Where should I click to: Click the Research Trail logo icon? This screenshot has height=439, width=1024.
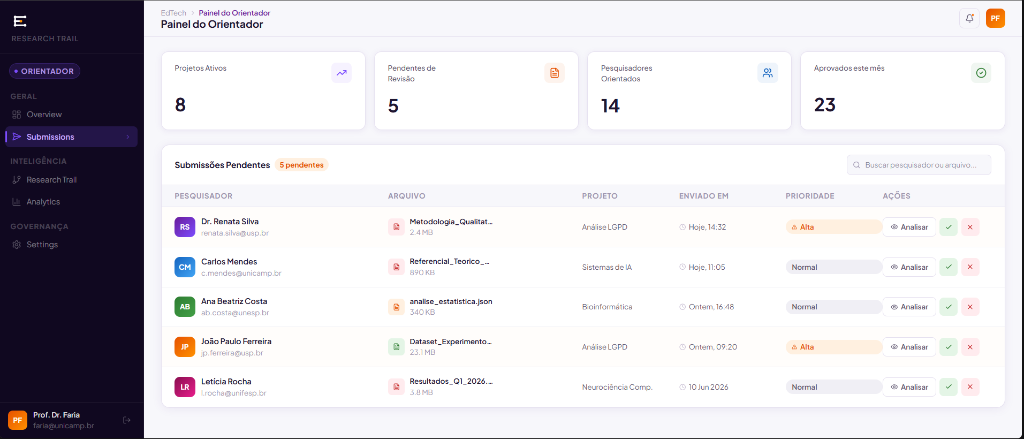pos(20,22)
